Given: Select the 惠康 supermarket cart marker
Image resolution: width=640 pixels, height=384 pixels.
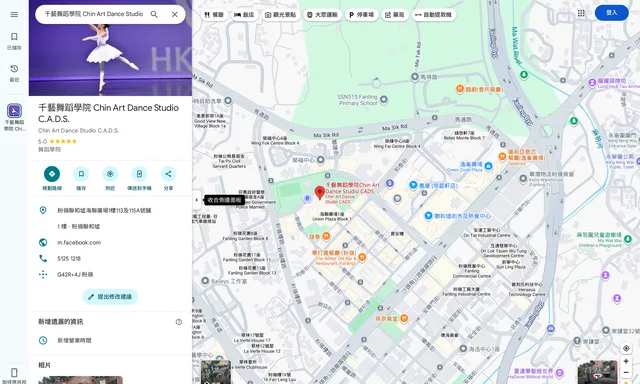Looking at the screenshot, I should 413,185.
